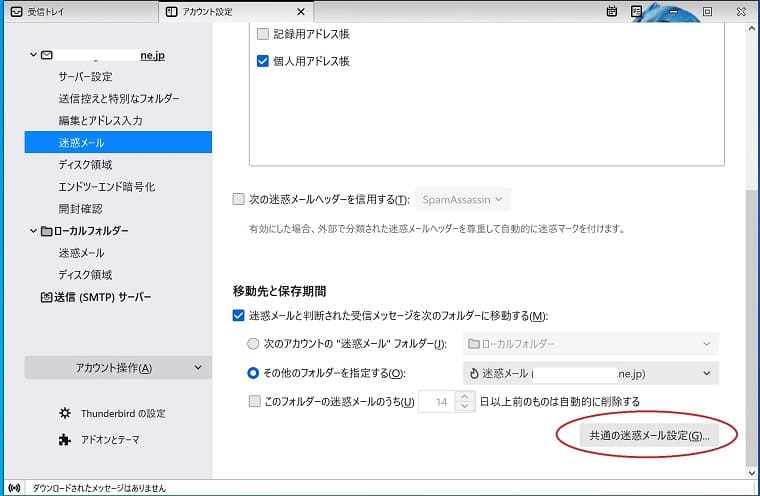This screenshot has width=760, height=496.
Task: Open 開封確認 settings
Action: [x=80, y=208]
